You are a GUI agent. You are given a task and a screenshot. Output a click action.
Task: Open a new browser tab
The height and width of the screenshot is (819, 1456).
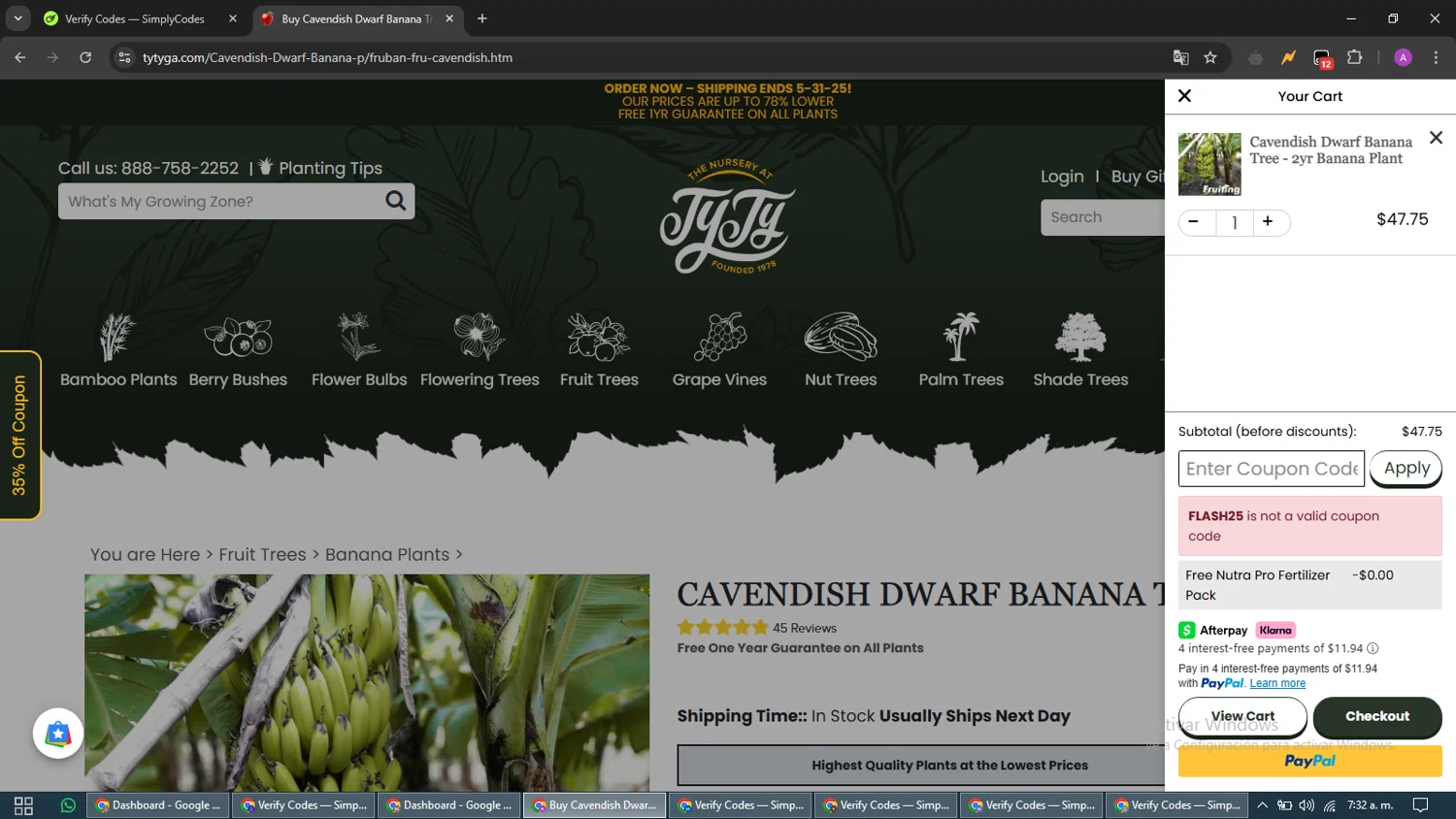(x=482, y=18)
